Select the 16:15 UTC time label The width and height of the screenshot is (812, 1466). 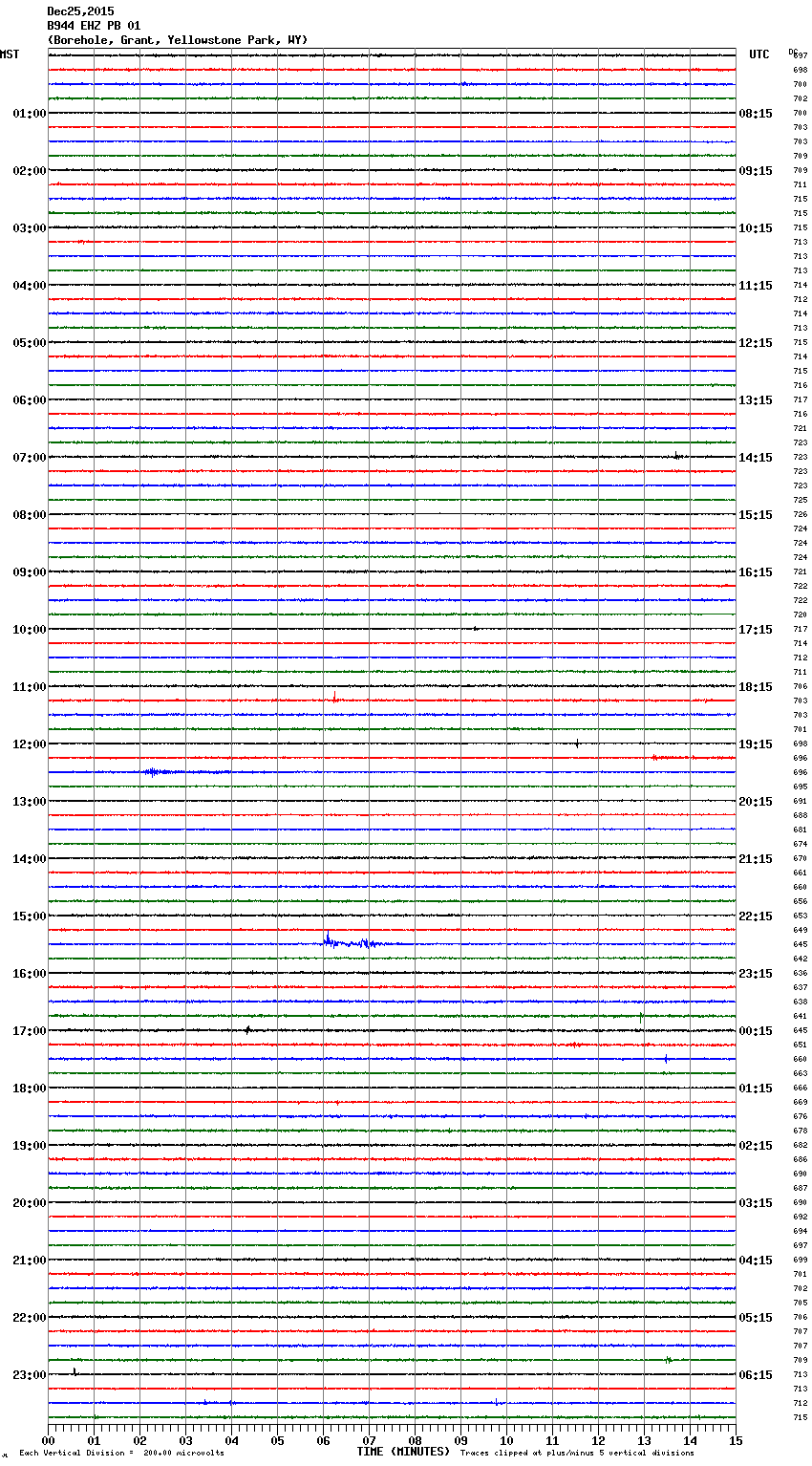click(756, 572)
